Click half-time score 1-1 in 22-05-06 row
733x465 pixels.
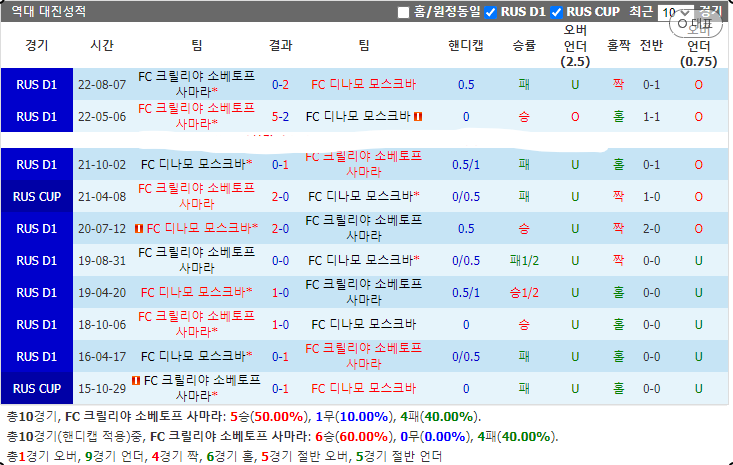(x=651, y=116)
